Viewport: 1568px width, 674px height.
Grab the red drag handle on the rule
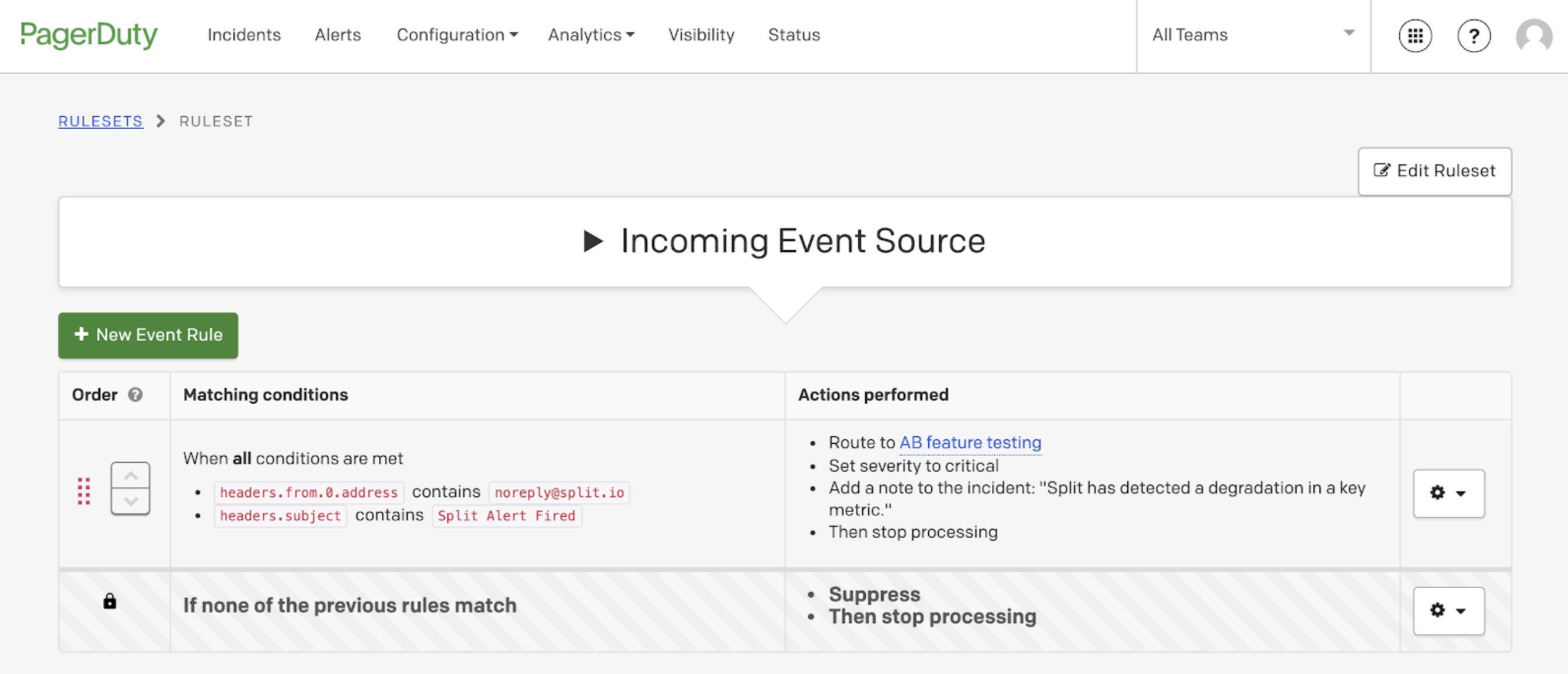[84, 491]
